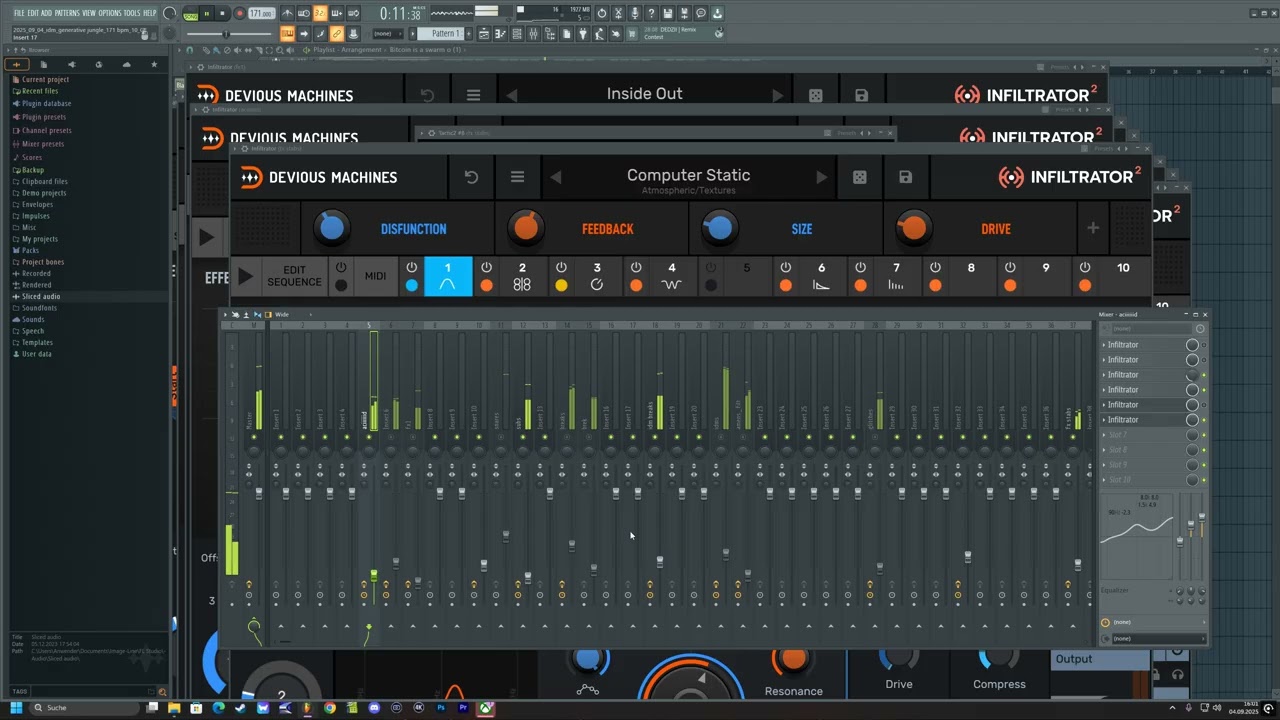Click the MIDI button in Infiltrator
Screen dimensions: 1280x720
point(375,276)
